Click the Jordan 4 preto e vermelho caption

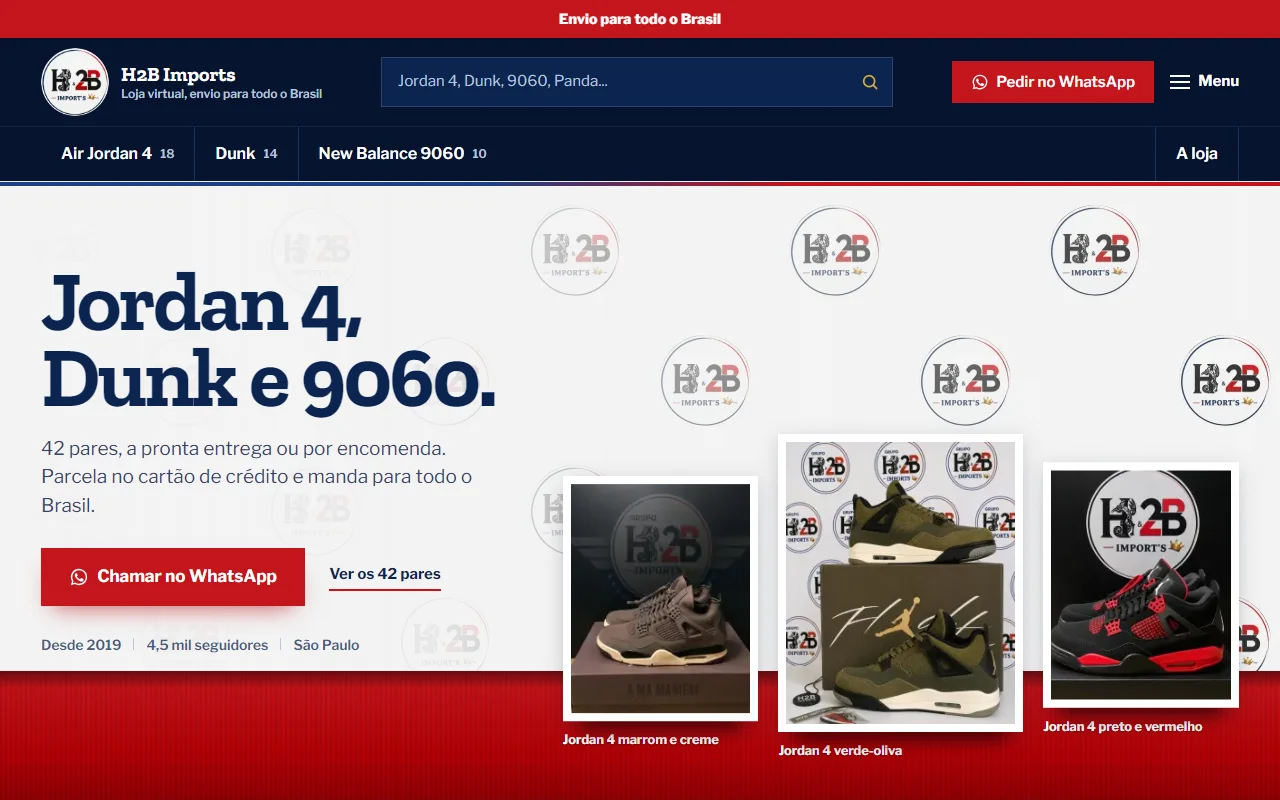(1123, 727)
